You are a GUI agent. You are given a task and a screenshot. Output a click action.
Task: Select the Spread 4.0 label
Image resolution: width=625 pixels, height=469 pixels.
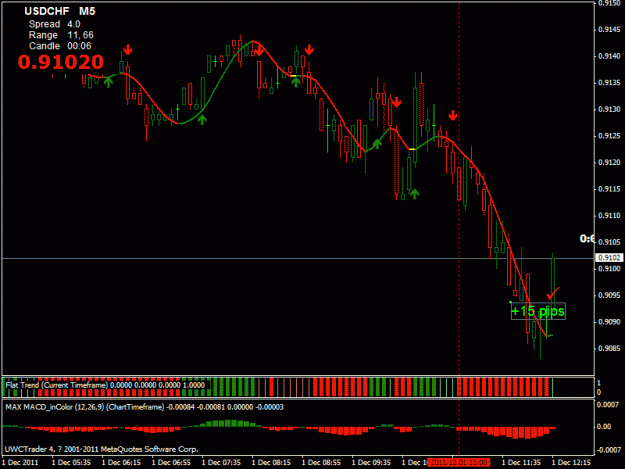54,24
